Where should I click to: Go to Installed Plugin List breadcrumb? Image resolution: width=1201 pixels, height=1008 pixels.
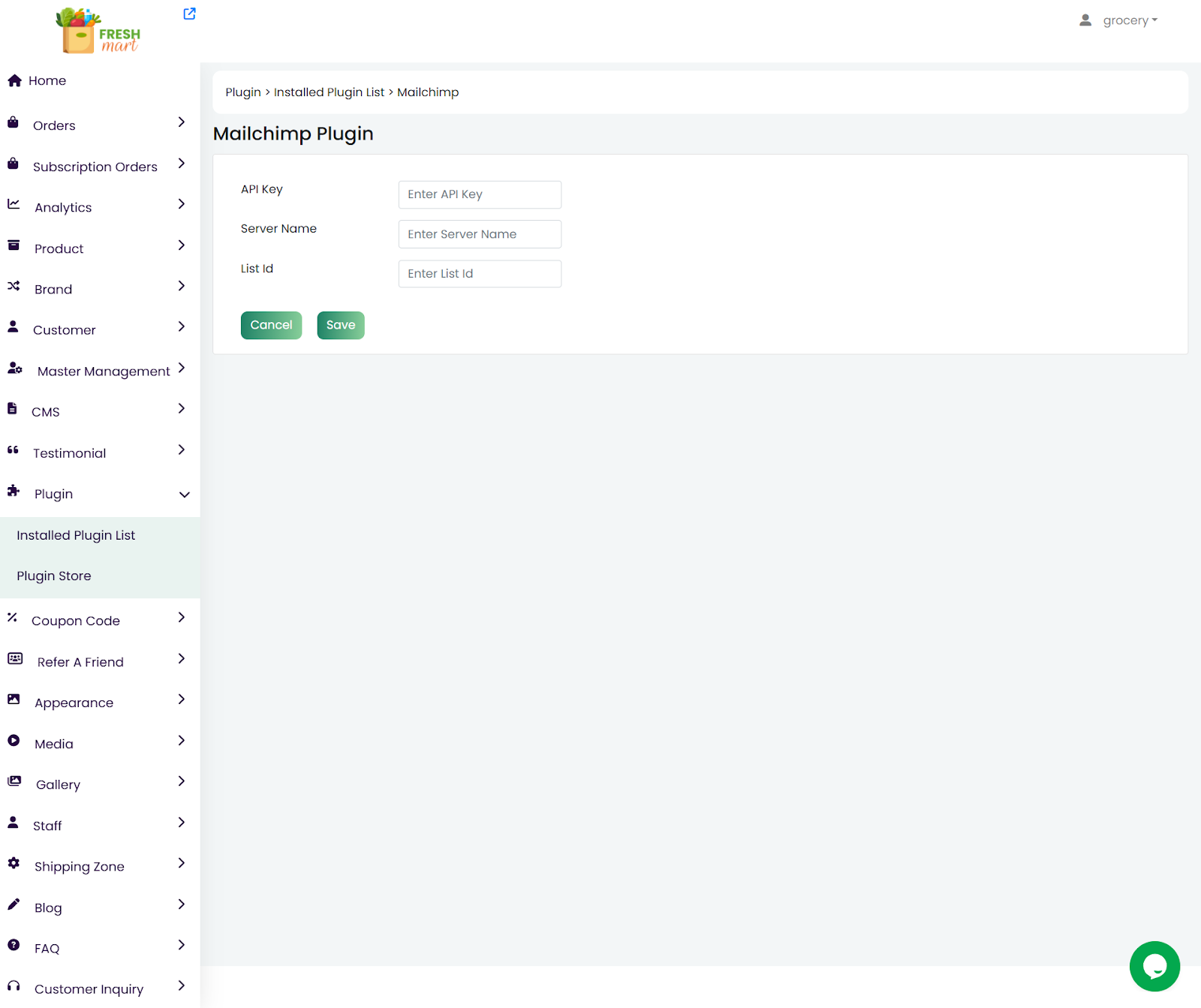329,92
